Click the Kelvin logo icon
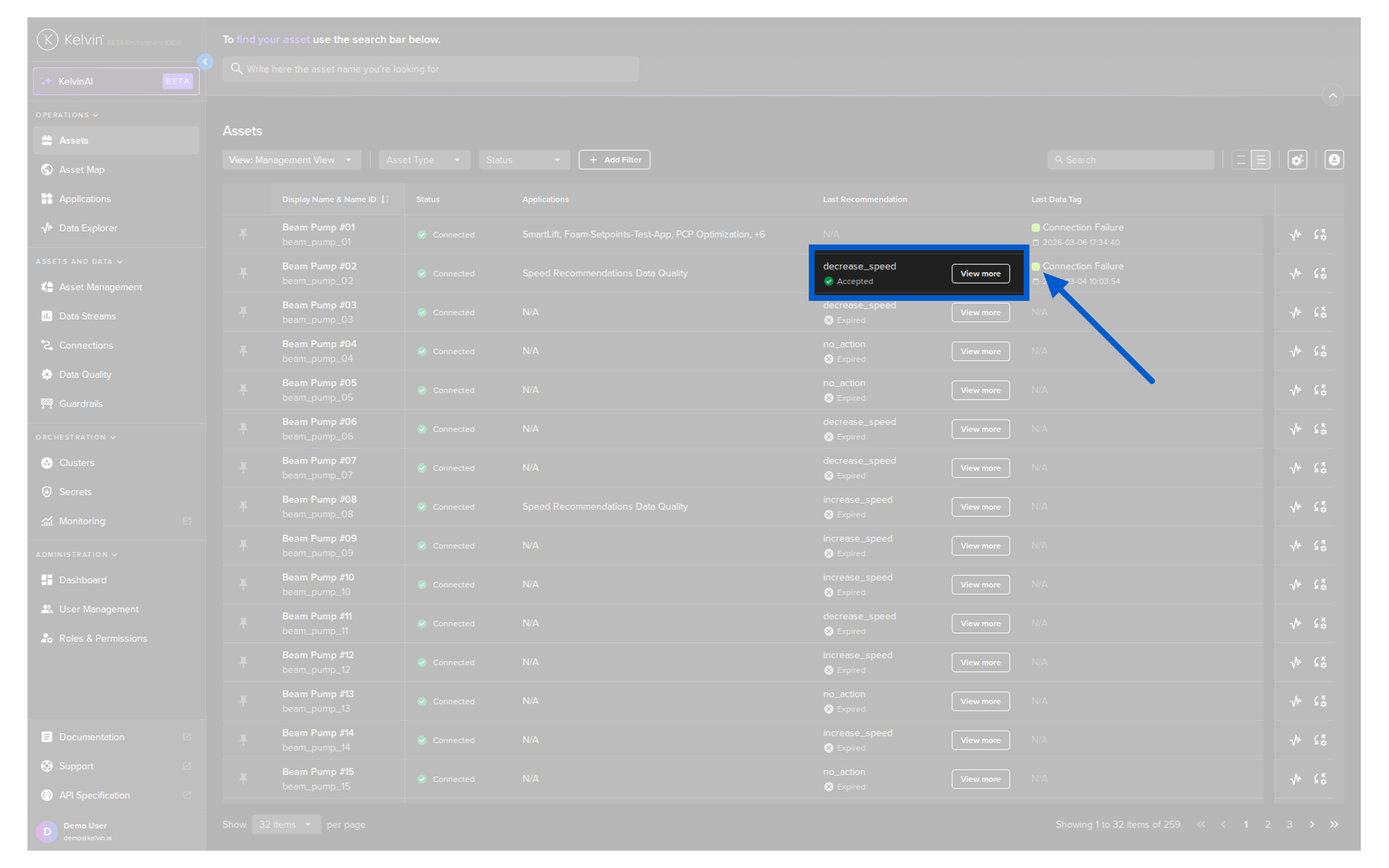Screen dimensions: 1389x868 pos(48,40)
